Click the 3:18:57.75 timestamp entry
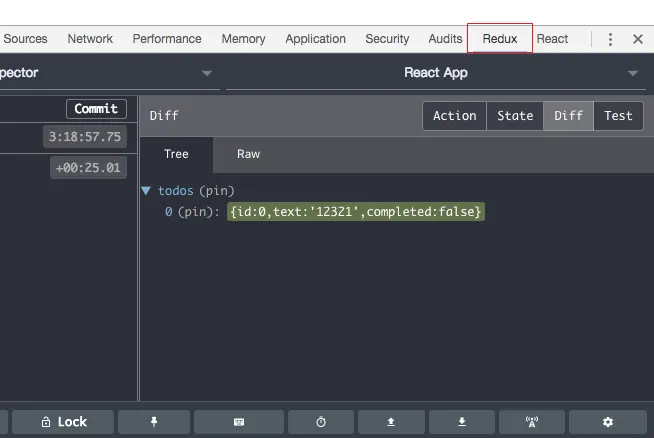Image resolution: width=654 pixels, height=438 pixels. (85, 136)
